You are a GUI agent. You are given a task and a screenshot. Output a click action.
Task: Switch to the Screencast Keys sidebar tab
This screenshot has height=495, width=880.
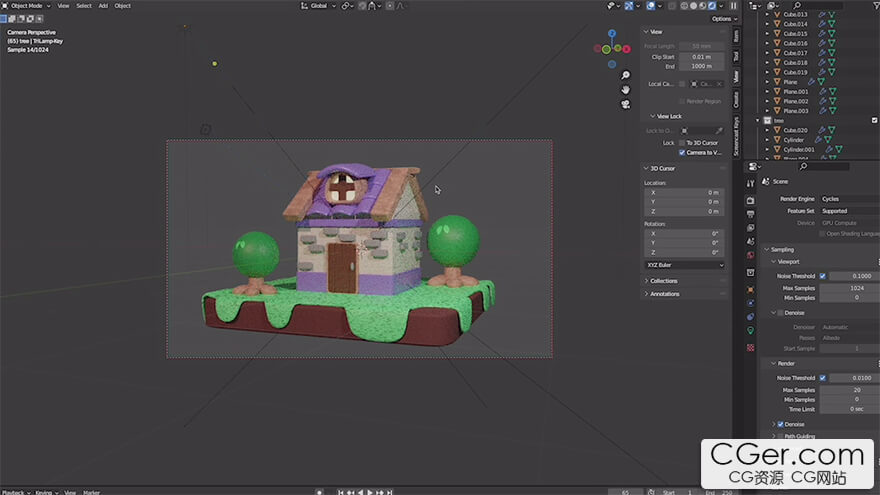click(x=736, y=136)
